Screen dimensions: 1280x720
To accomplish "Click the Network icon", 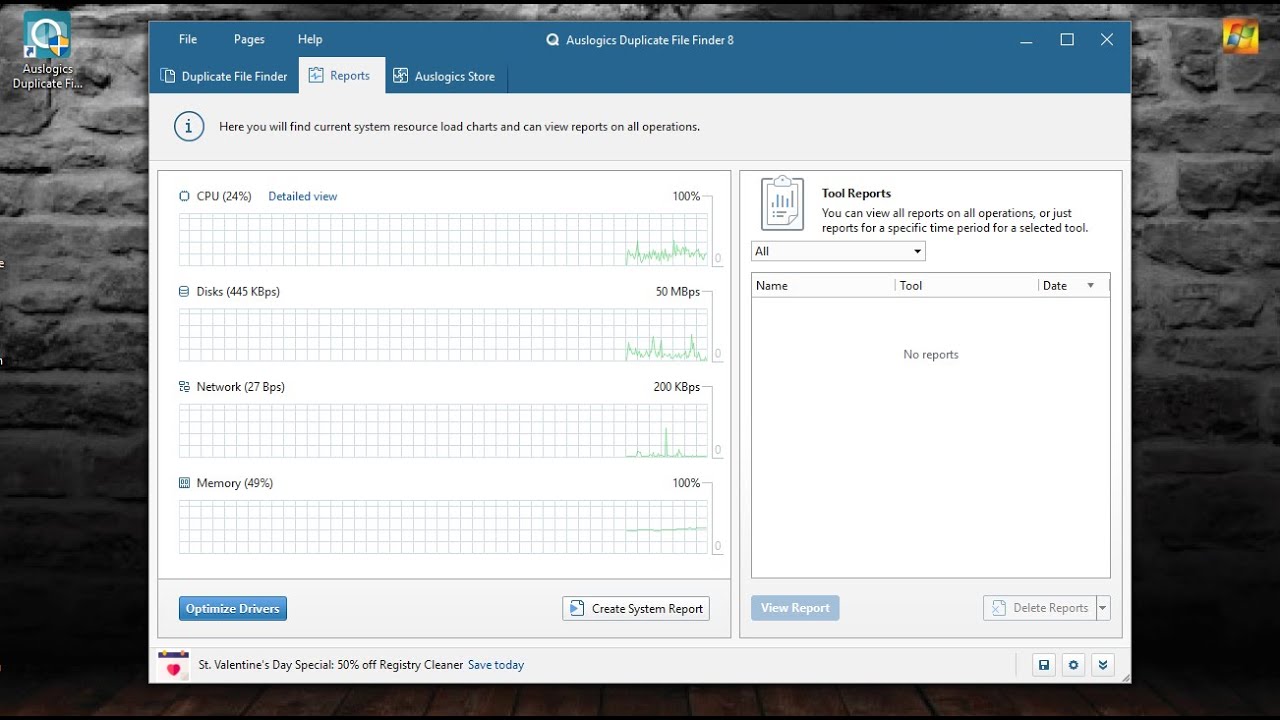I will coord(184,387).
